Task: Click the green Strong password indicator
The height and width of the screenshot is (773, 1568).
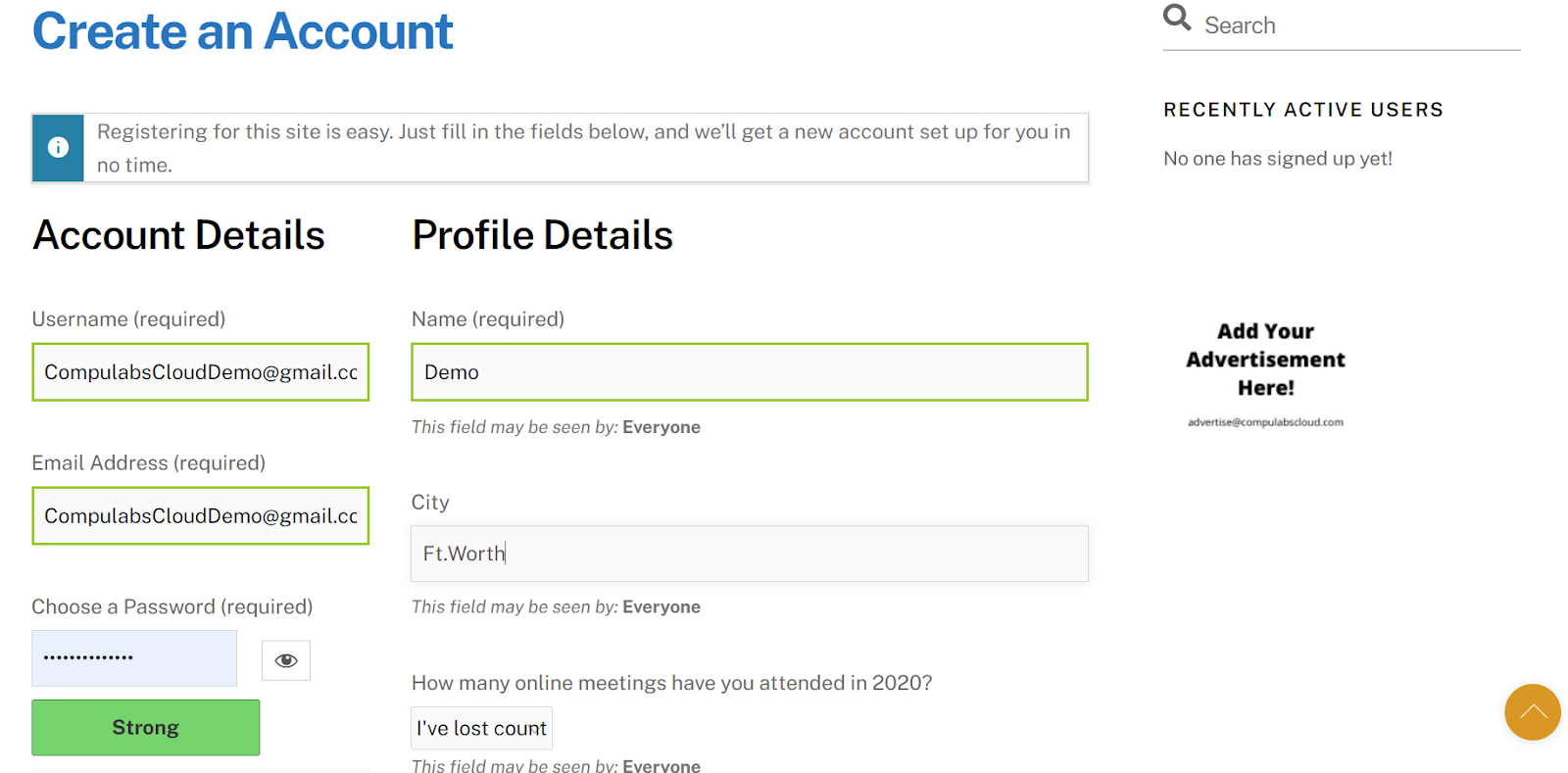Action: click(146, 728)
